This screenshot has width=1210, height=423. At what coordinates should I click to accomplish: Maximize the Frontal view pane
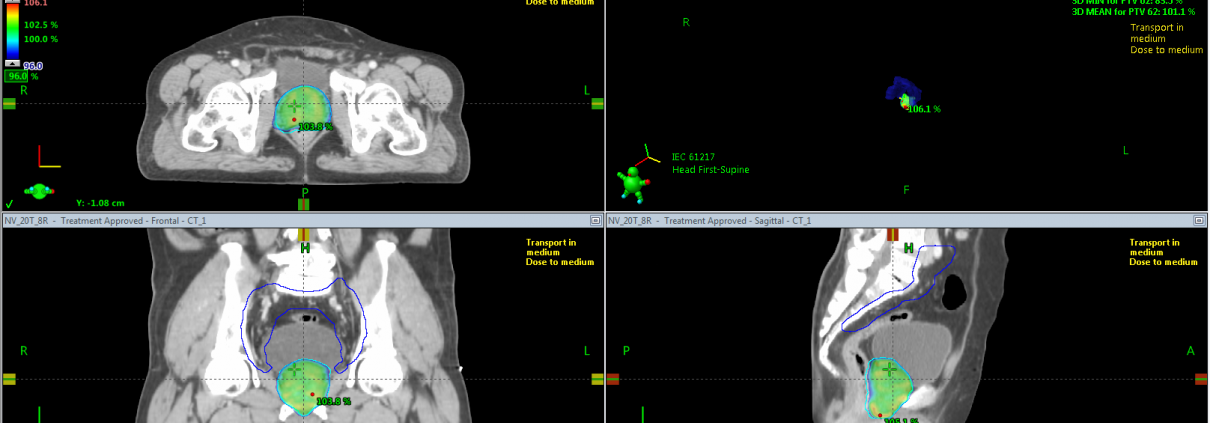tap(597, 220)
